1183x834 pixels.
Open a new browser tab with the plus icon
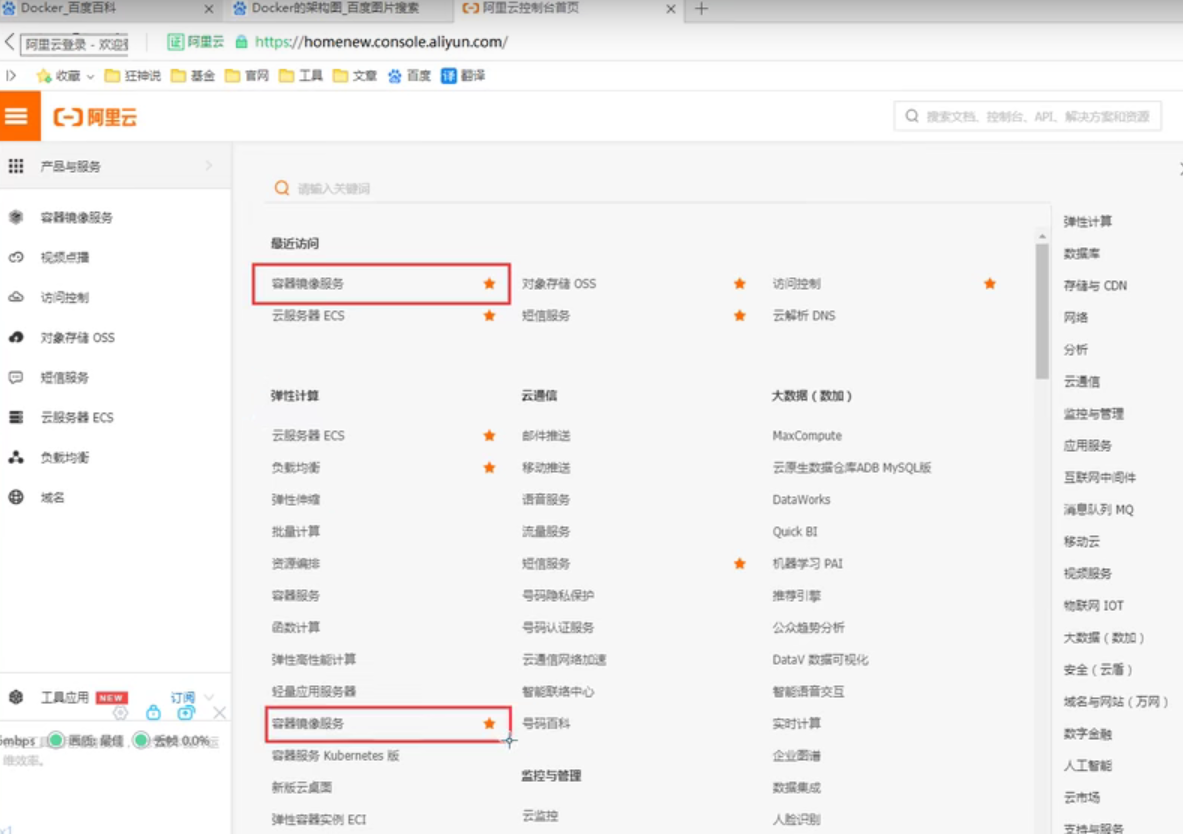point(701,8)
